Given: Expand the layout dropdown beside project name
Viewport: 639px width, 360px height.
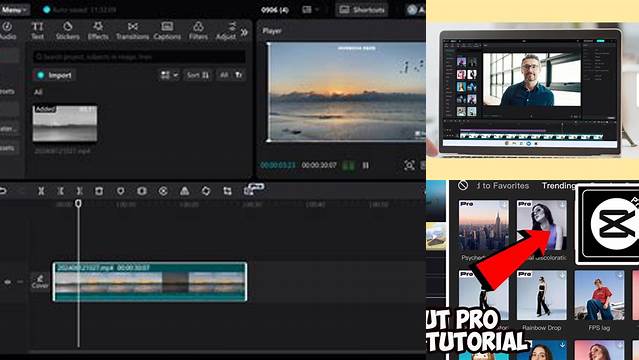Looking at the screenshot, I should coord(311,9).
